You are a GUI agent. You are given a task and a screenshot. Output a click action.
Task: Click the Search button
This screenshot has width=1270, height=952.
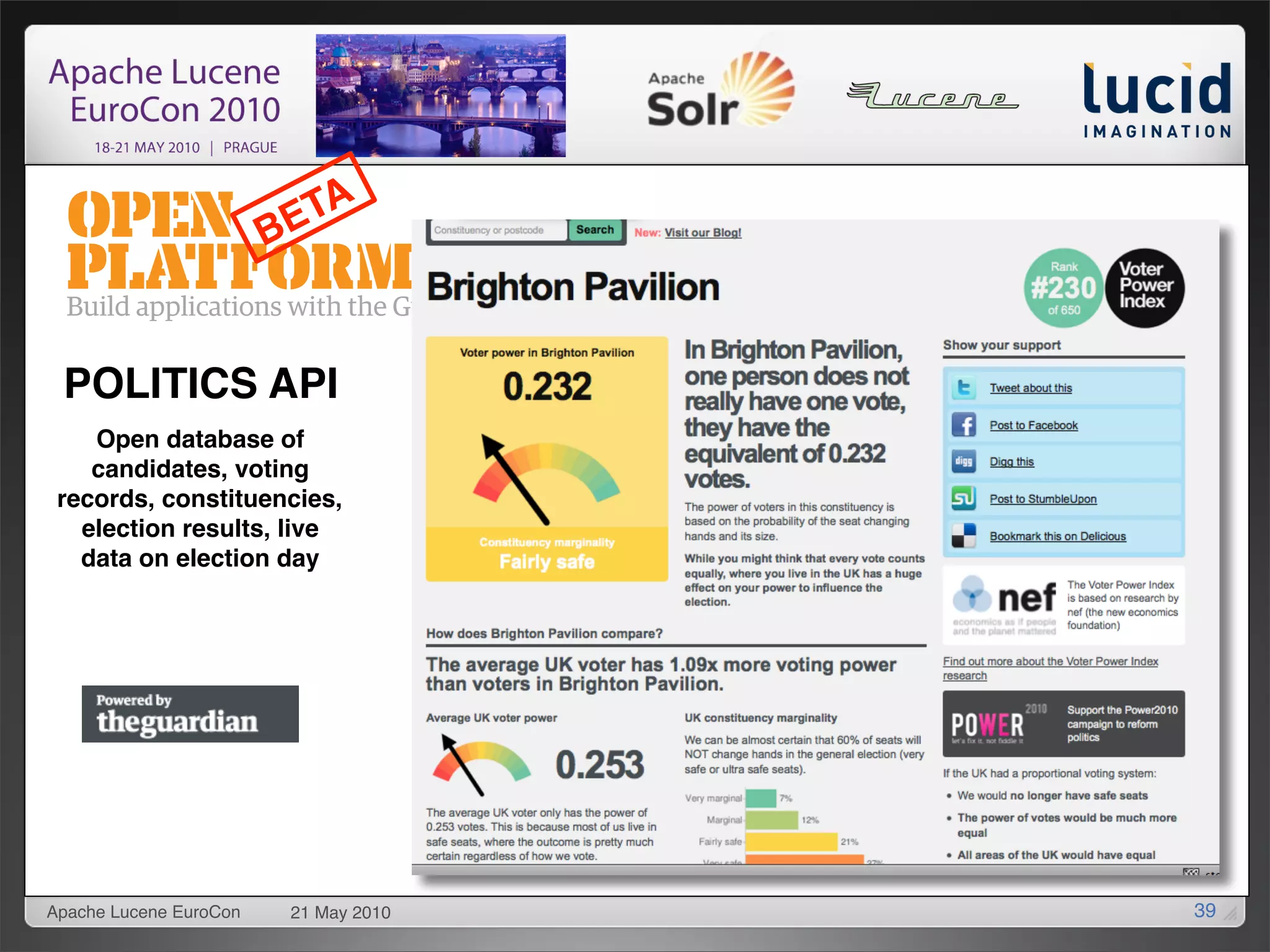pyautogui.click(x=595, y=230)
